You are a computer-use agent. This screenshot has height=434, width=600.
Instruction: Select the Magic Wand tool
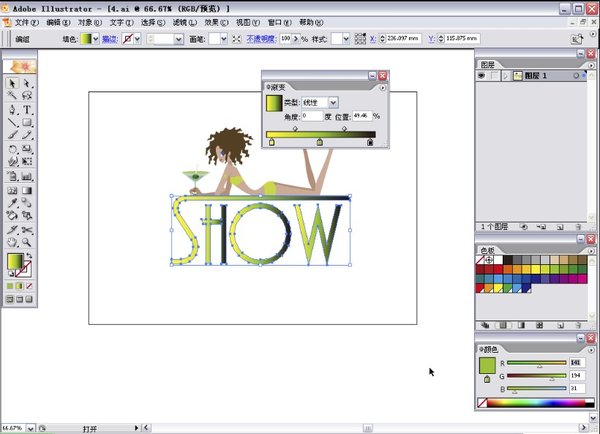(x=12, y=95)
